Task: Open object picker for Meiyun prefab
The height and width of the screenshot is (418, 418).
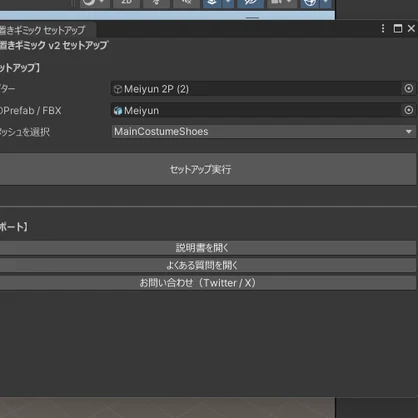Action: click(409, 110)
